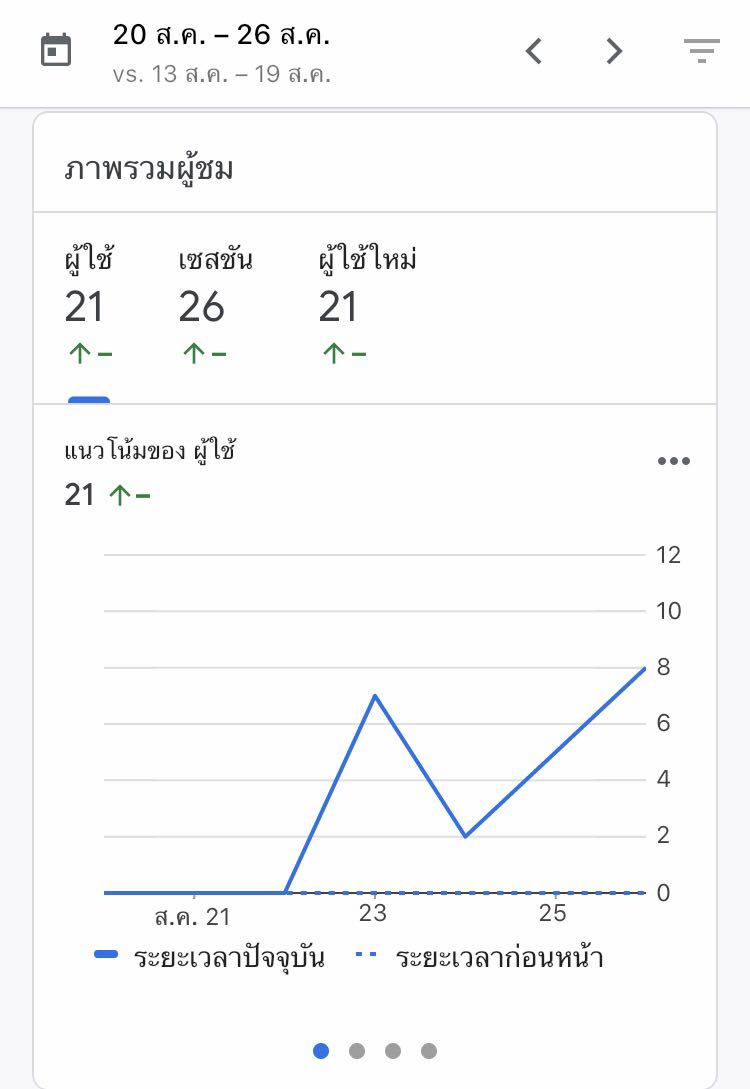Viewport: 750px width, 1089px height.
Task: Toggle ระยะเวลาก่อนหน้า legend series
Action: (x=480, y=958)
